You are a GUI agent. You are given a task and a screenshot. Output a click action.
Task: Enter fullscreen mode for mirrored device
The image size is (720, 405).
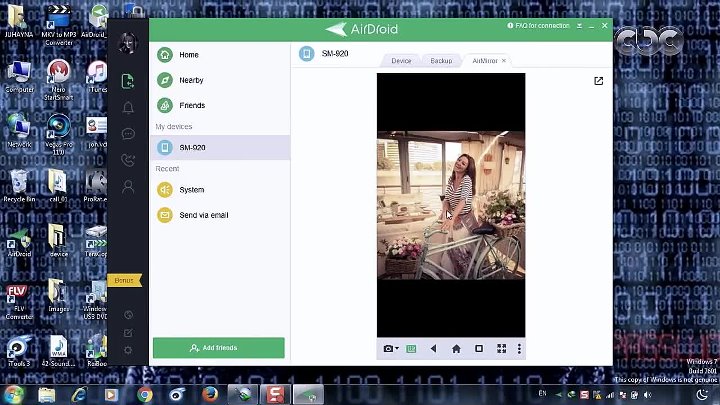coord(501,349)
